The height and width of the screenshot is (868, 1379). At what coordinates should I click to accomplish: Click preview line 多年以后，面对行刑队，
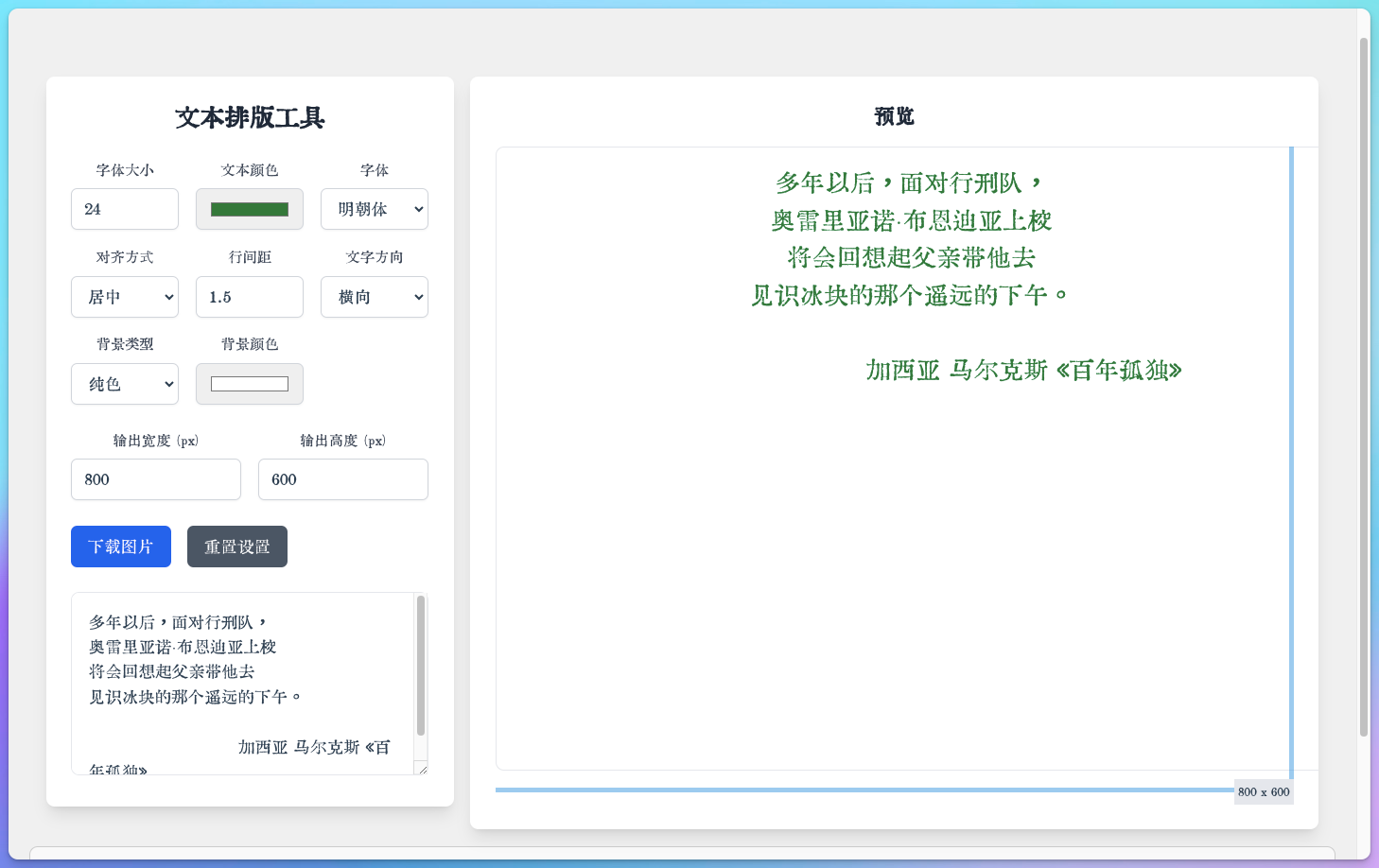pos(907,182)
